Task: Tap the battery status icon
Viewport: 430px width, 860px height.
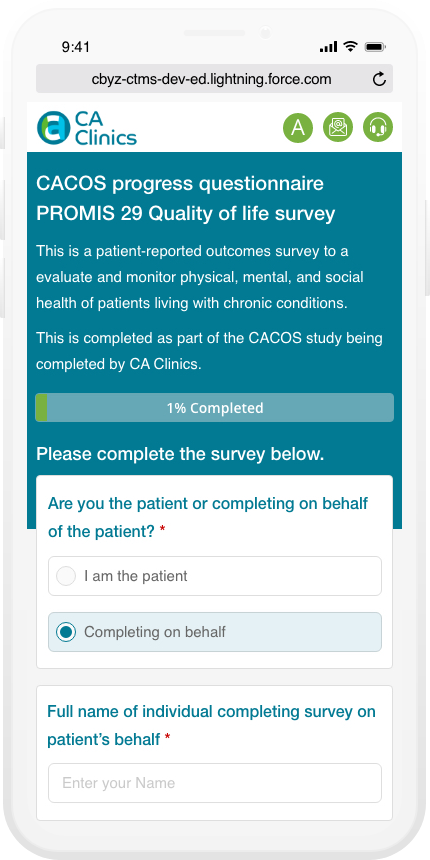Action: 376,47
